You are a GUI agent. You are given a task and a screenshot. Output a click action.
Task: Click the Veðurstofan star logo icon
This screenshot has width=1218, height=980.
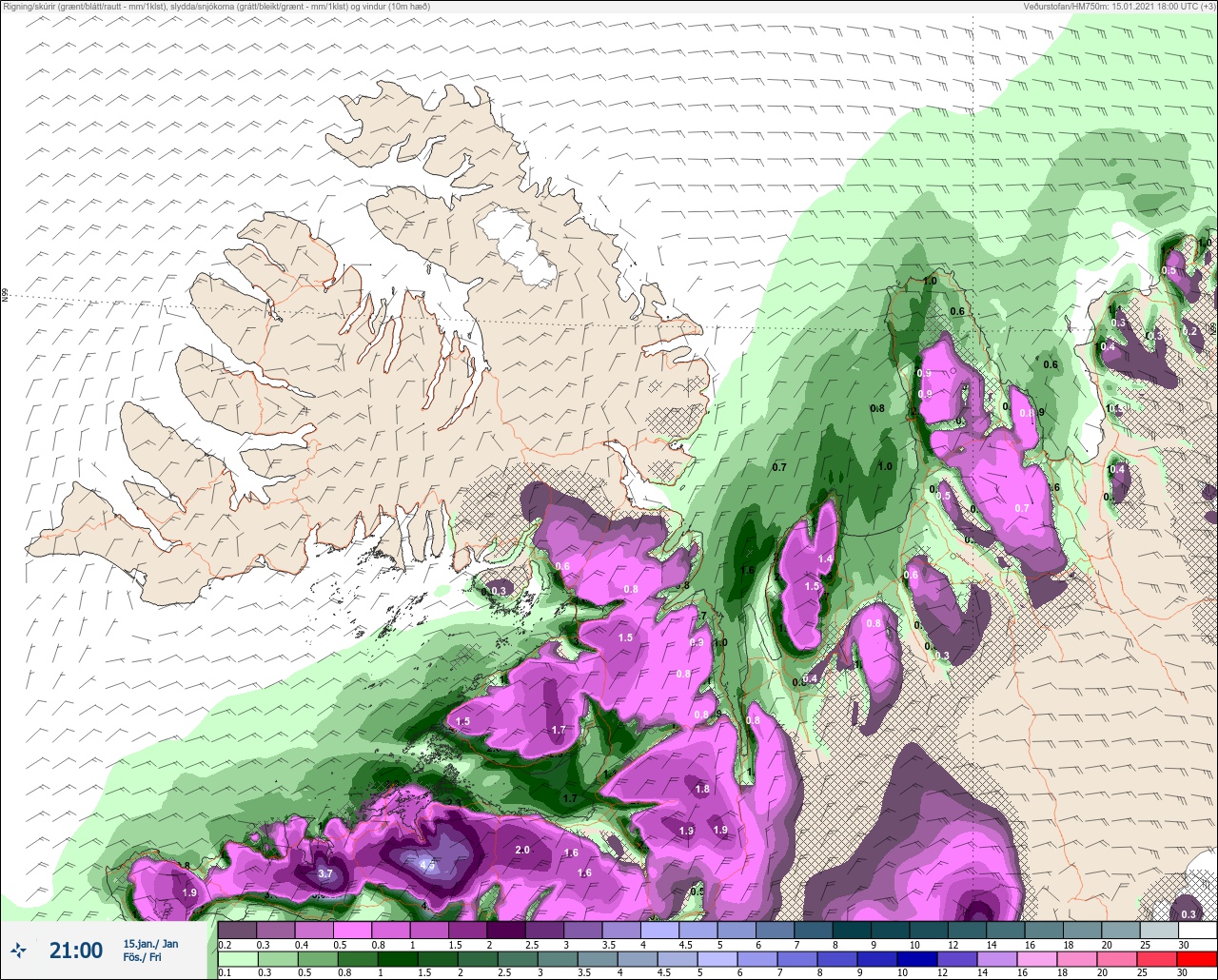tap(19, 951)
